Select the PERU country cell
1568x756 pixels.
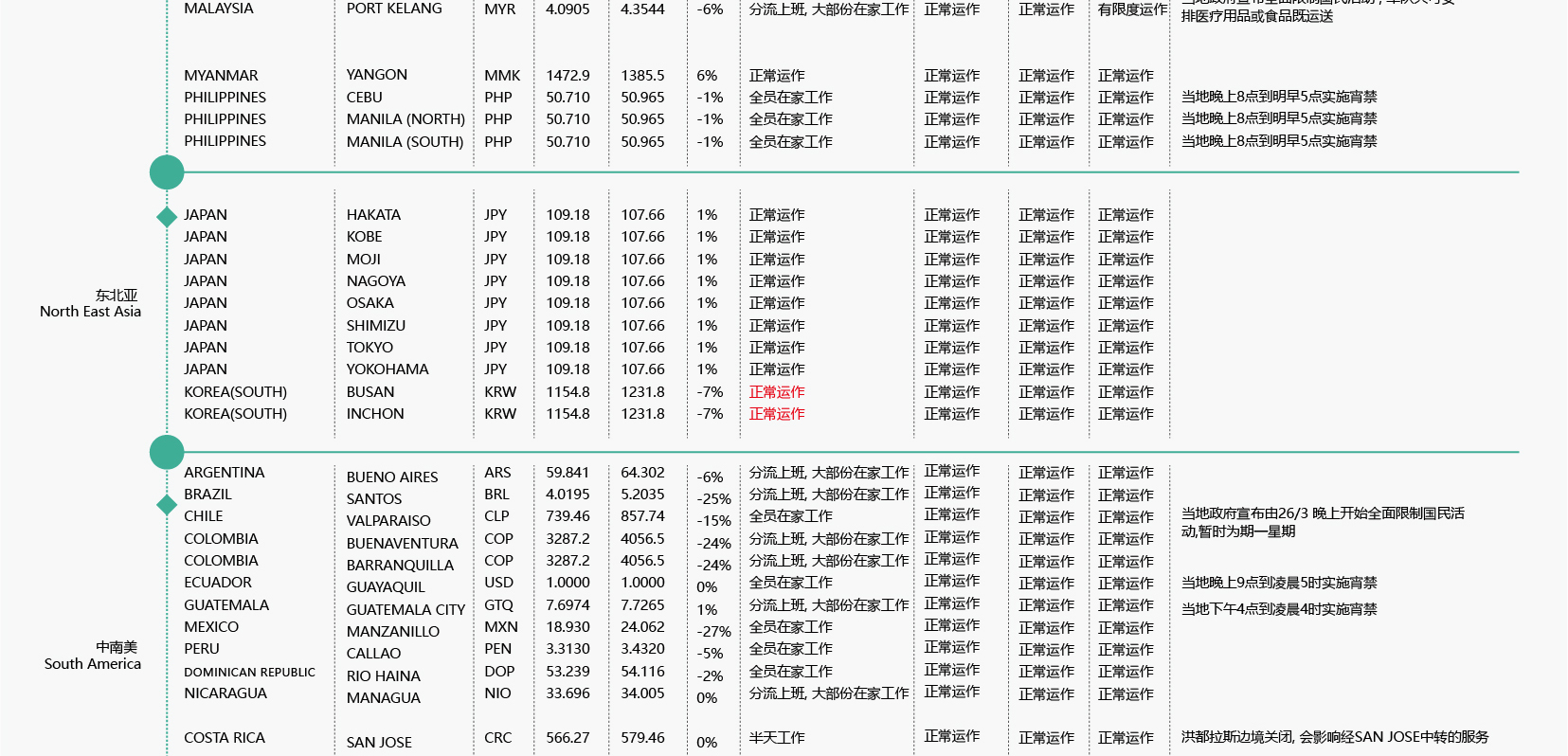202,649
